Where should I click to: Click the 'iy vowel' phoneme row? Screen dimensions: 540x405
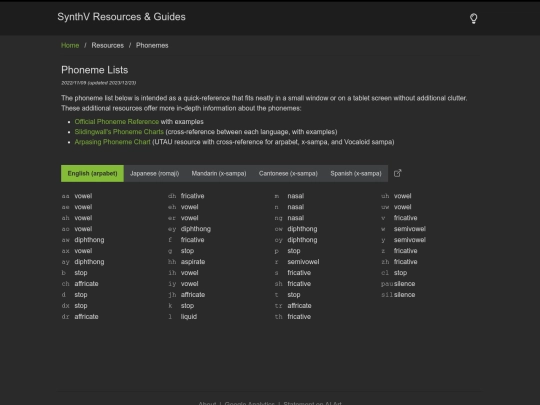coord(183,284)
